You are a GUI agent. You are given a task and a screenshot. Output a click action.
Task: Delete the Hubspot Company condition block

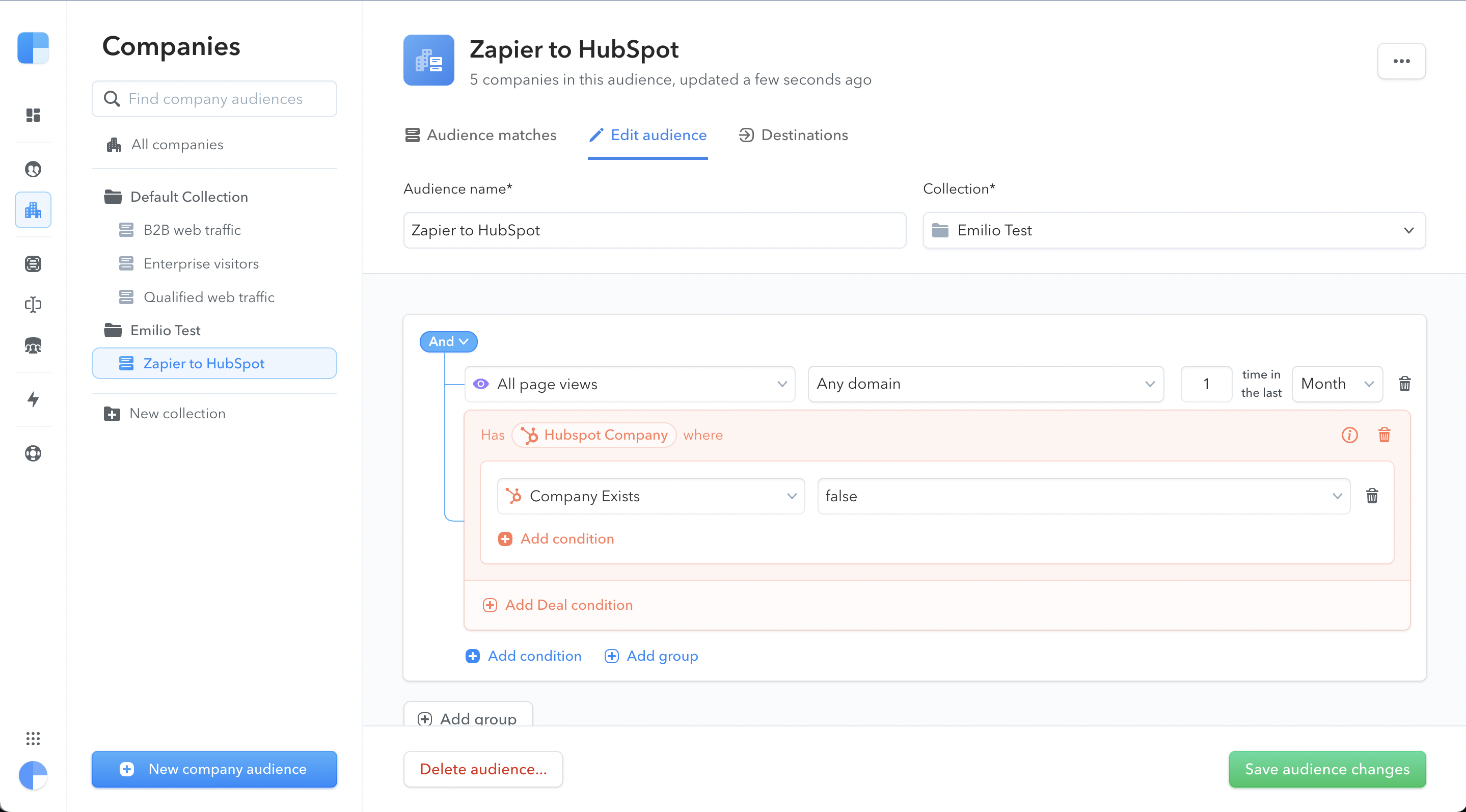pyautogui.click(x=1384, y=435)
